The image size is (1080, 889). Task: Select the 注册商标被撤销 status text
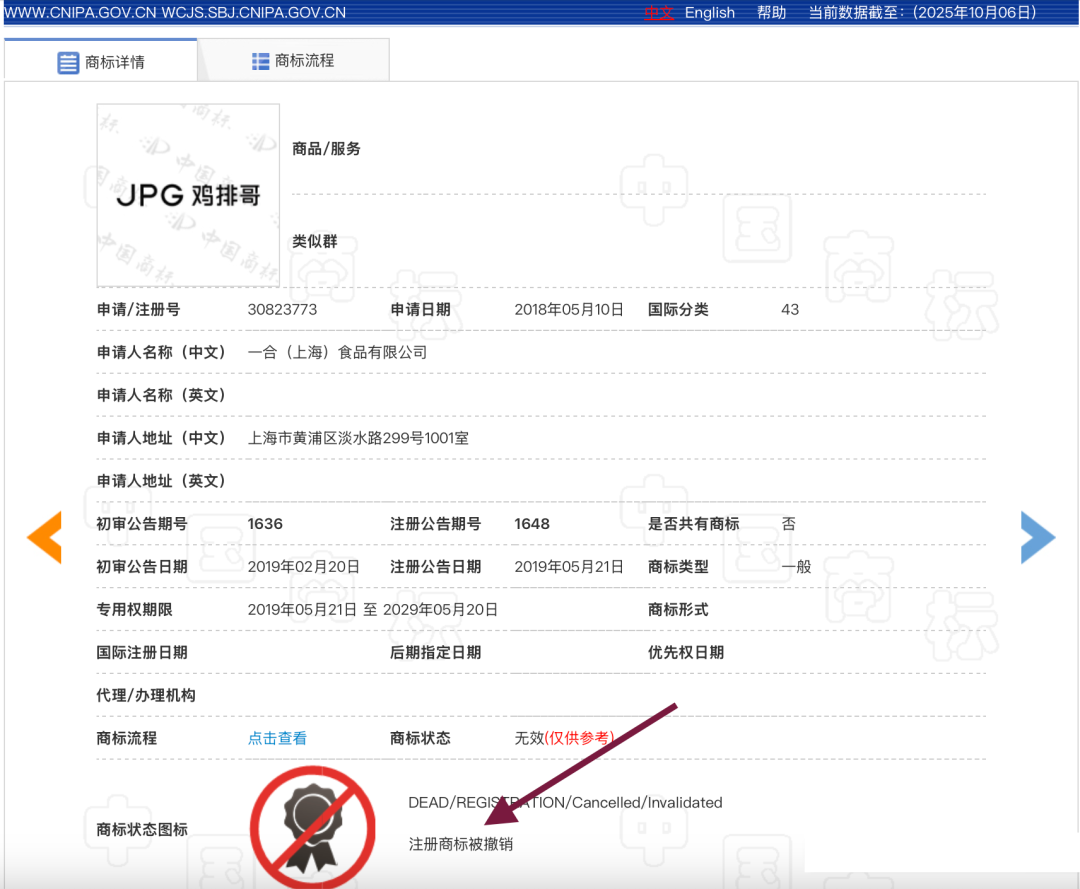point(461,844)
